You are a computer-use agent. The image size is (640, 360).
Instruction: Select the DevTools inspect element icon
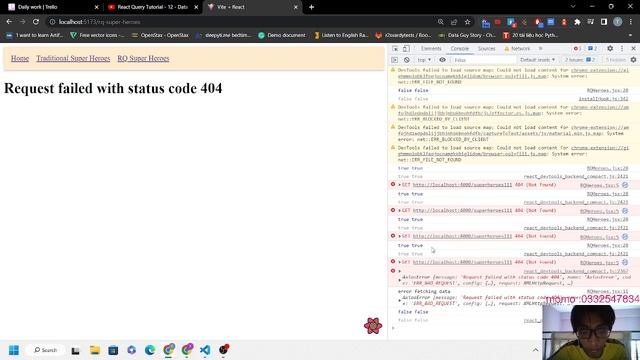(395, 49)
